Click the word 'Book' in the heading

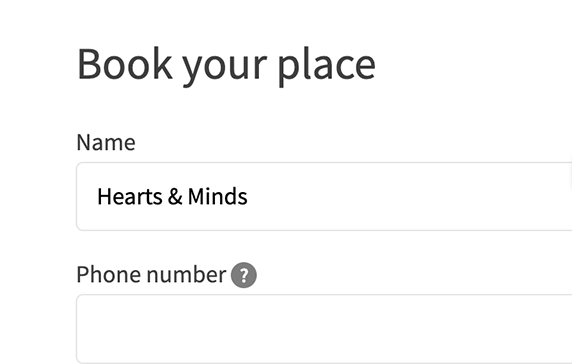click(125, 64)
